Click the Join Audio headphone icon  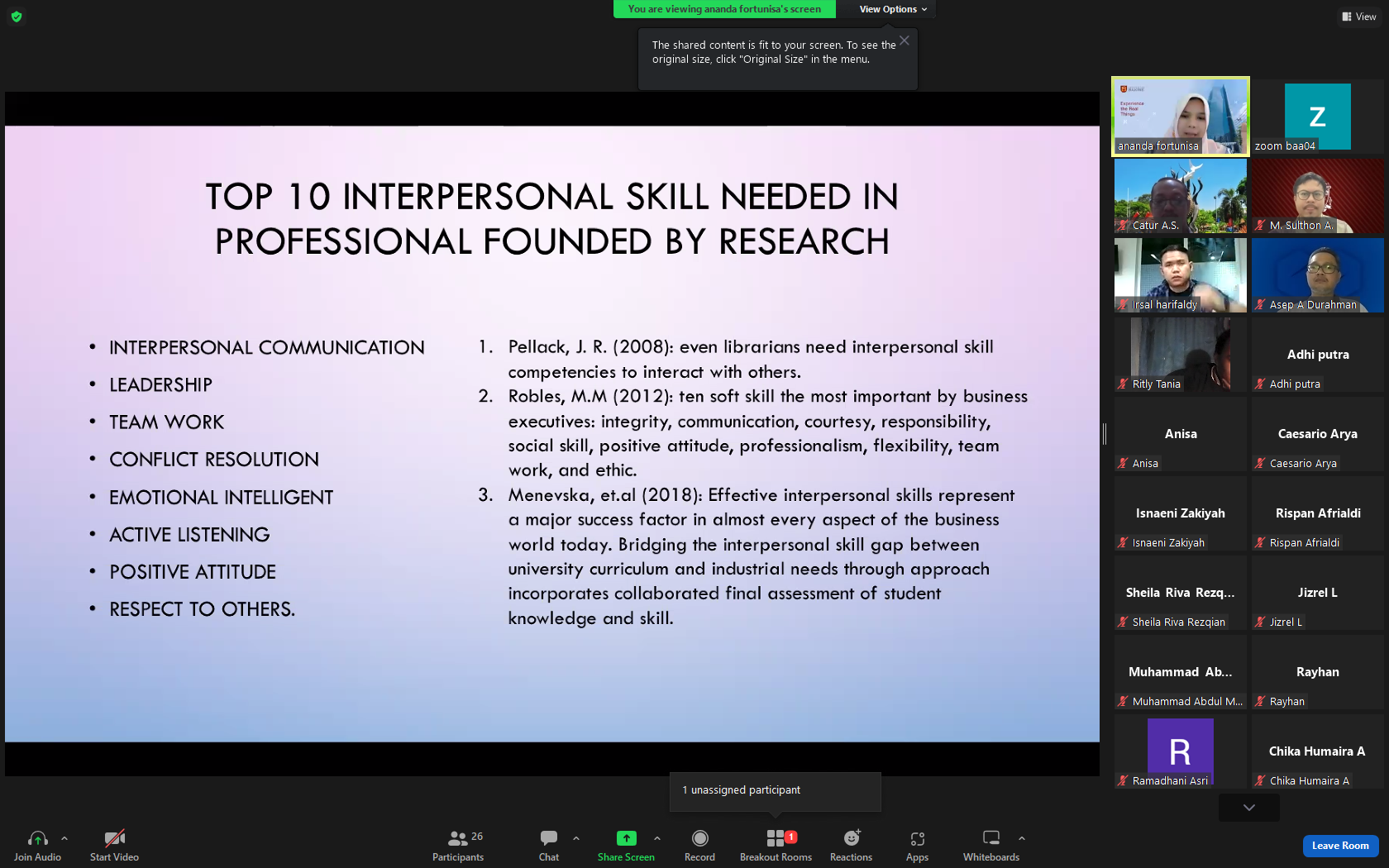[x=37, y=838]
